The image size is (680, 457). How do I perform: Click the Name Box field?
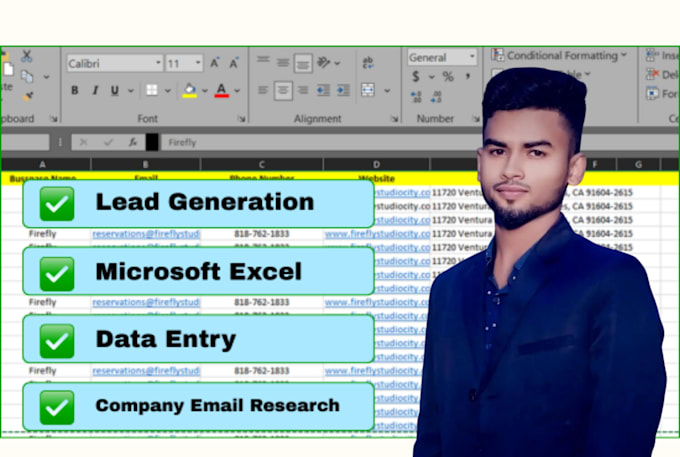pyautogui.click(x=24, y=142)
